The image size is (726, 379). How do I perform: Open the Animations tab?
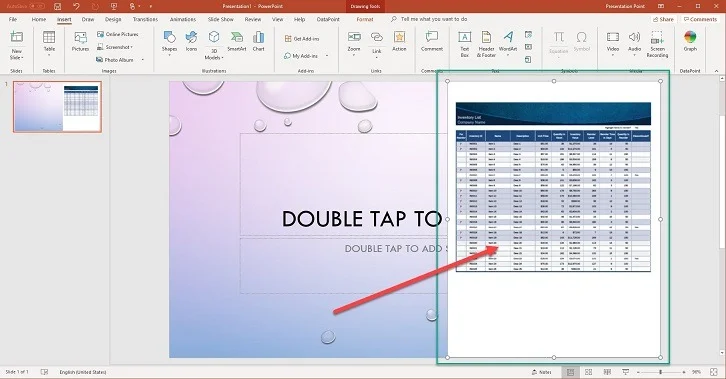click(x=183, y=19)
